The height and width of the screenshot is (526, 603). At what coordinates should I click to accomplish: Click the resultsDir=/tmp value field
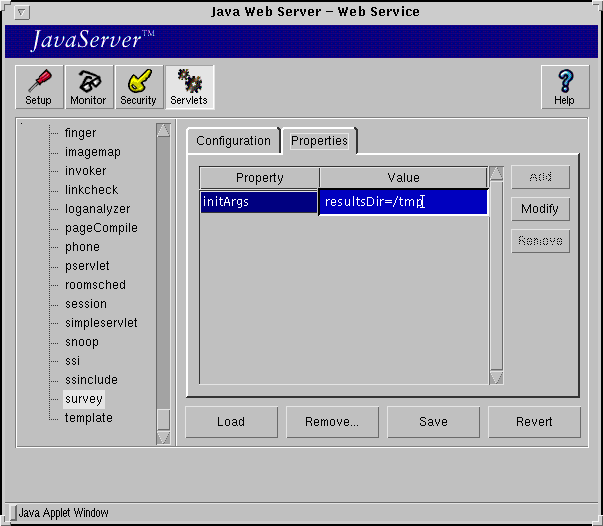click(x=404, y=202)
